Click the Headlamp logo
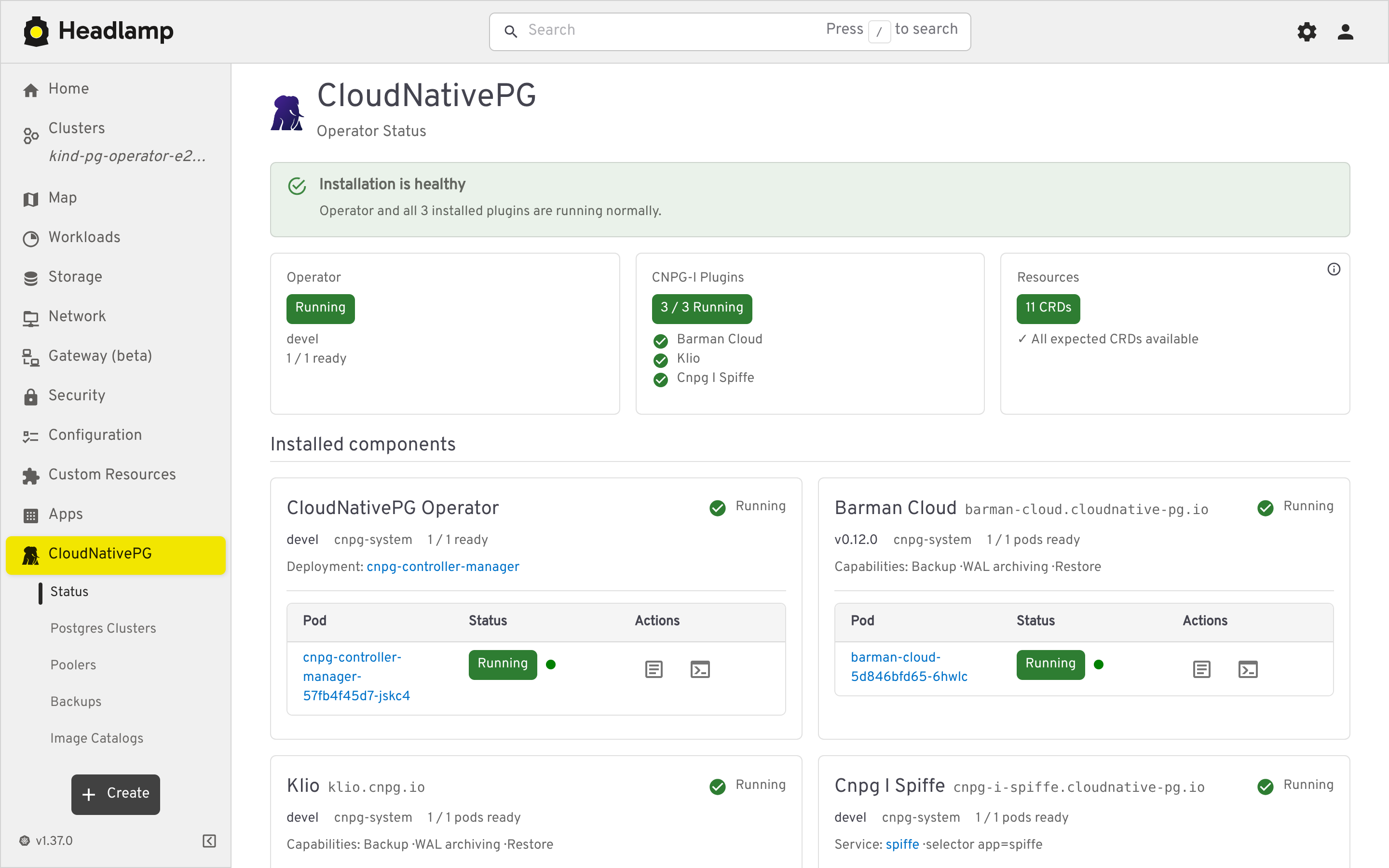Viewport: 1389px width, 868px height. click(98, 31)
